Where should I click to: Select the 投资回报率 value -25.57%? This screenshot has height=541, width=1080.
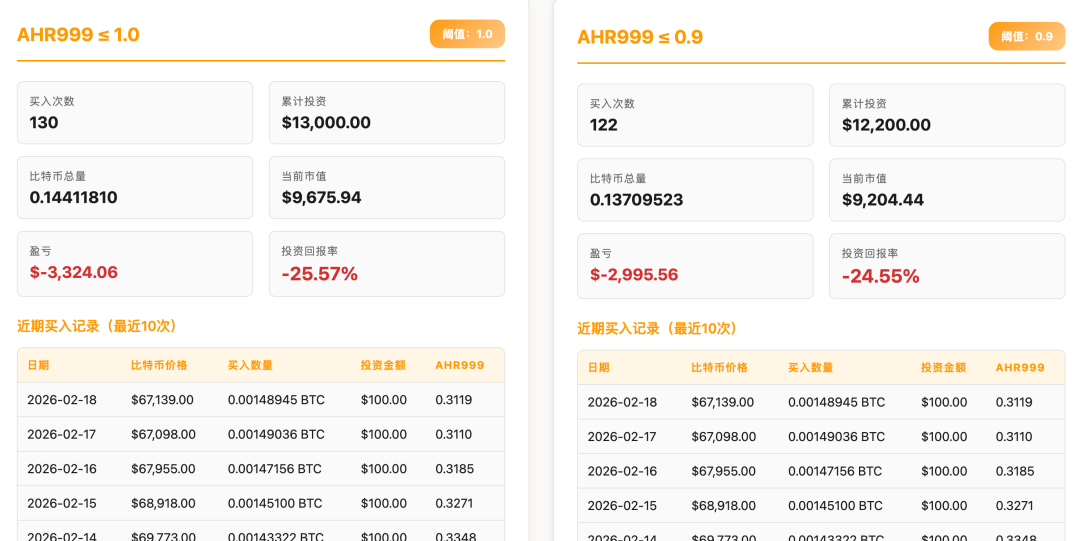click(319, 274)
